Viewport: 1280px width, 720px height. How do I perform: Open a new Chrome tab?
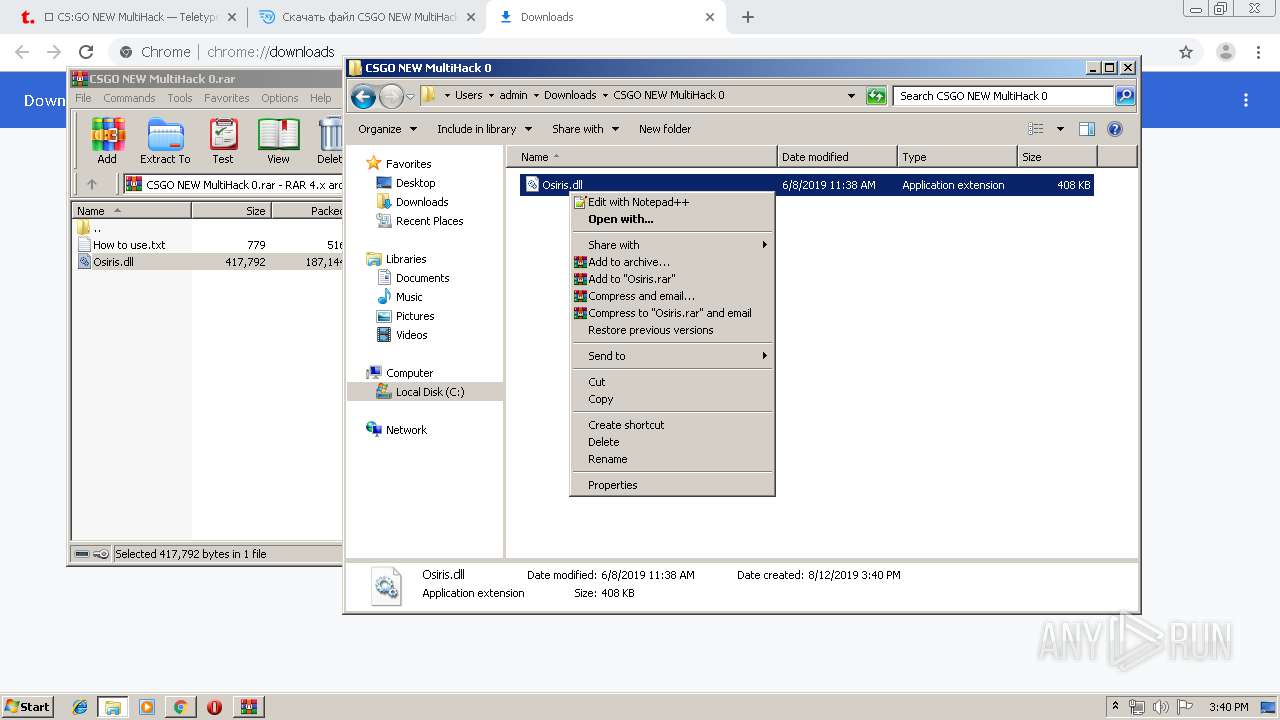click(747, 17)
